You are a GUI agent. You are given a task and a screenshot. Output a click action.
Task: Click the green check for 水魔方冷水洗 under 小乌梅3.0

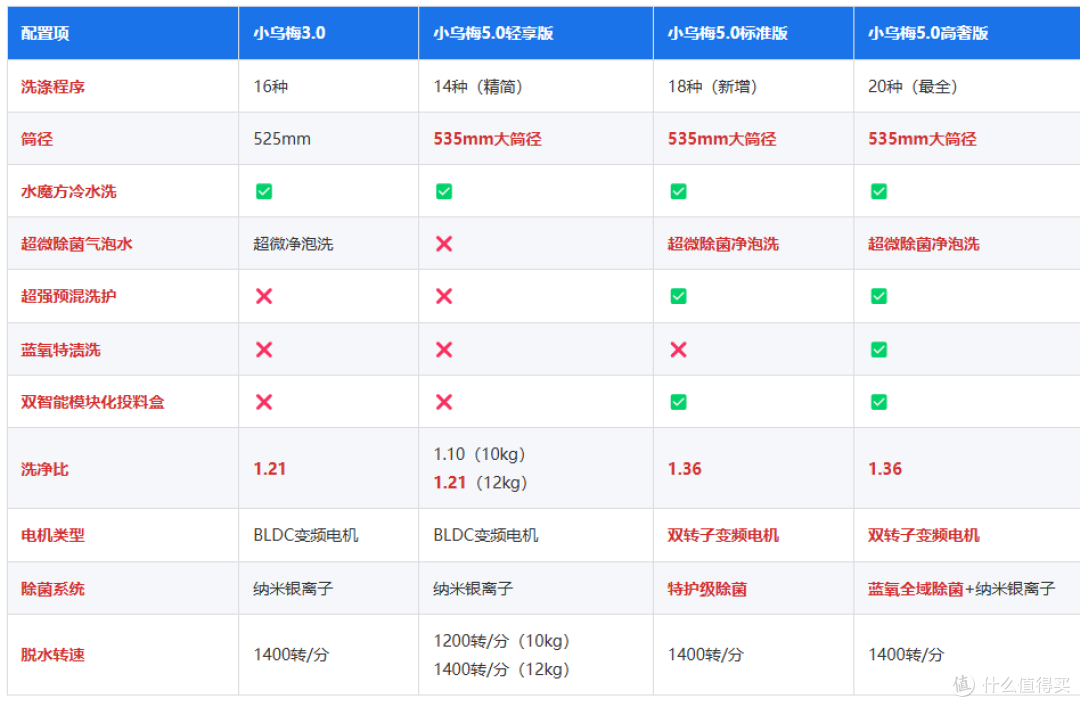pyautogui.click(x=264, y=192)
